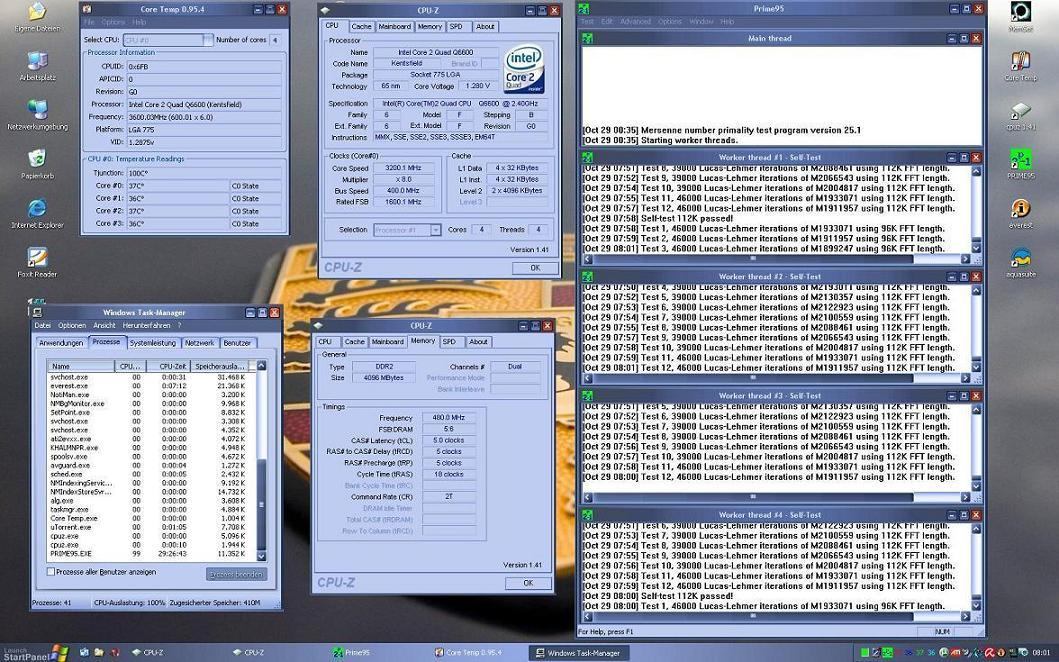
Task: Open the Foxit Reader desktop icon
Action: click(37, 261)
